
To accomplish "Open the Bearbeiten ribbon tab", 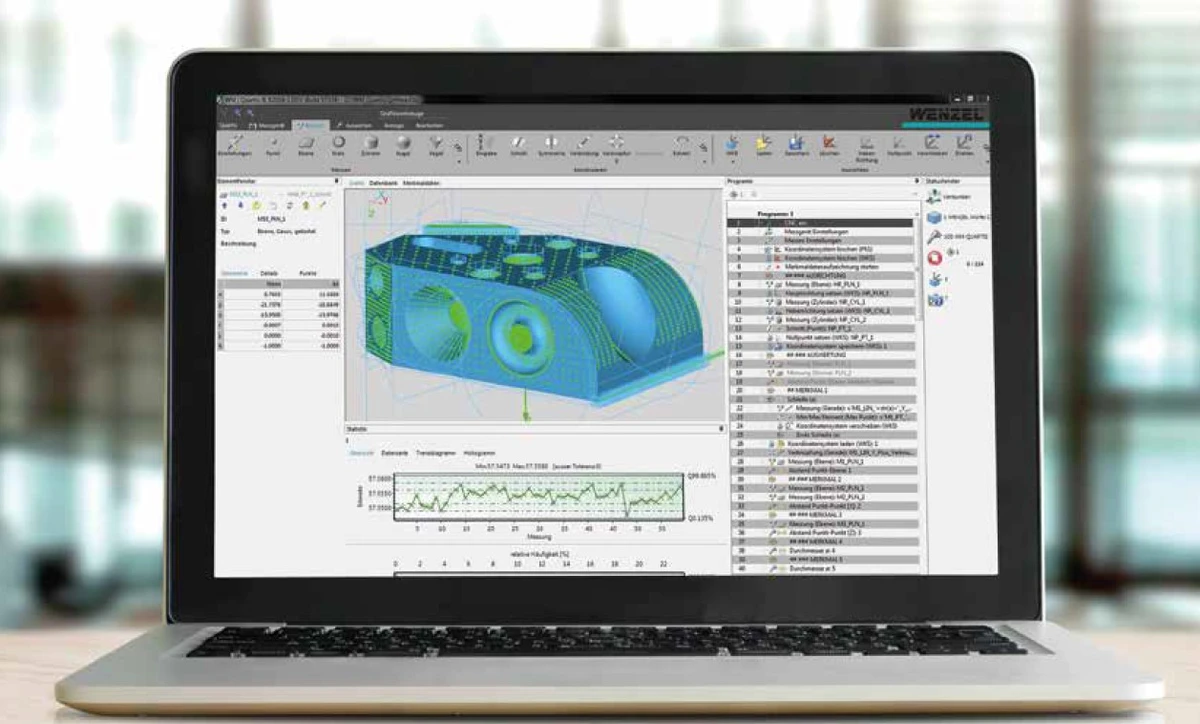I will pyautogui.click(x=428, y=125).
